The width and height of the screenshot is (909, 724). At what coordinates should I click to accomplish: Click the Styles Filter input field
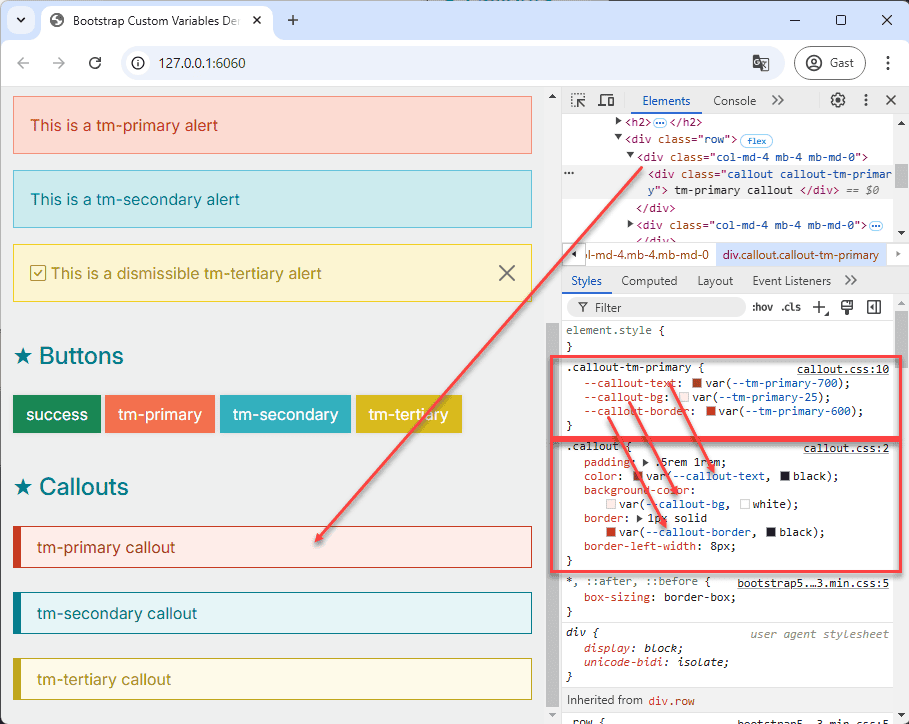coord(656,307)
